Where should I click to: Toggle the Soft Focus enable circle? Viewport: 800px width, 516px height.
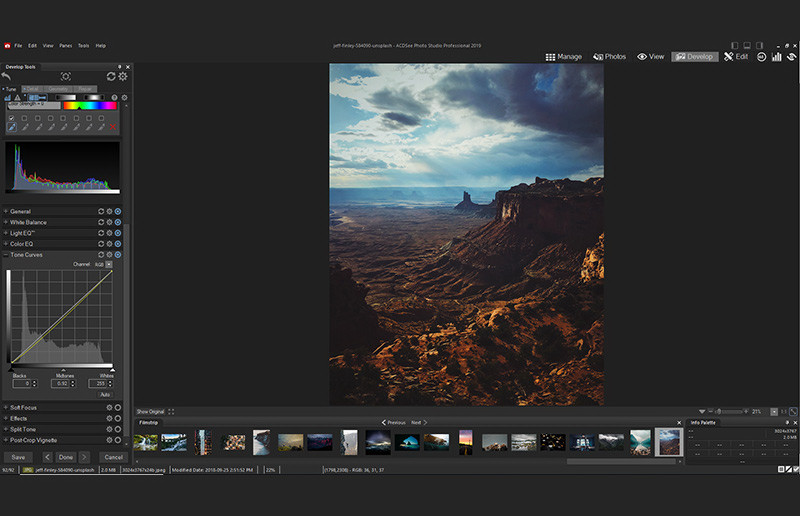click(x=118, y=407)
